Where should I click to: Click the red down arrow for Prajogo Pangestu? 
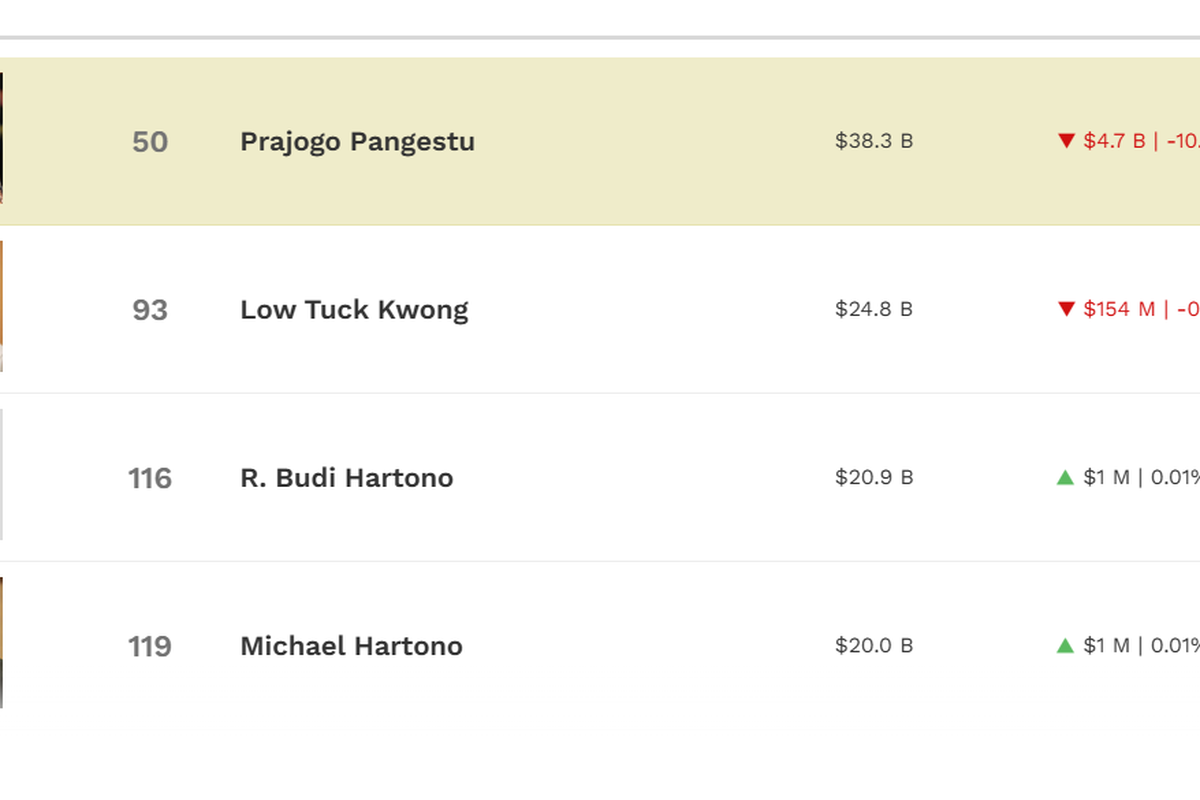coord(1066,141)
